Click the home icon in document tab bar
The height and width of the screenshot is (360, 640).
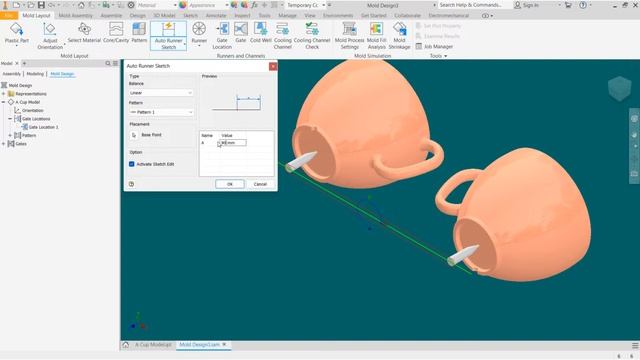126,345
